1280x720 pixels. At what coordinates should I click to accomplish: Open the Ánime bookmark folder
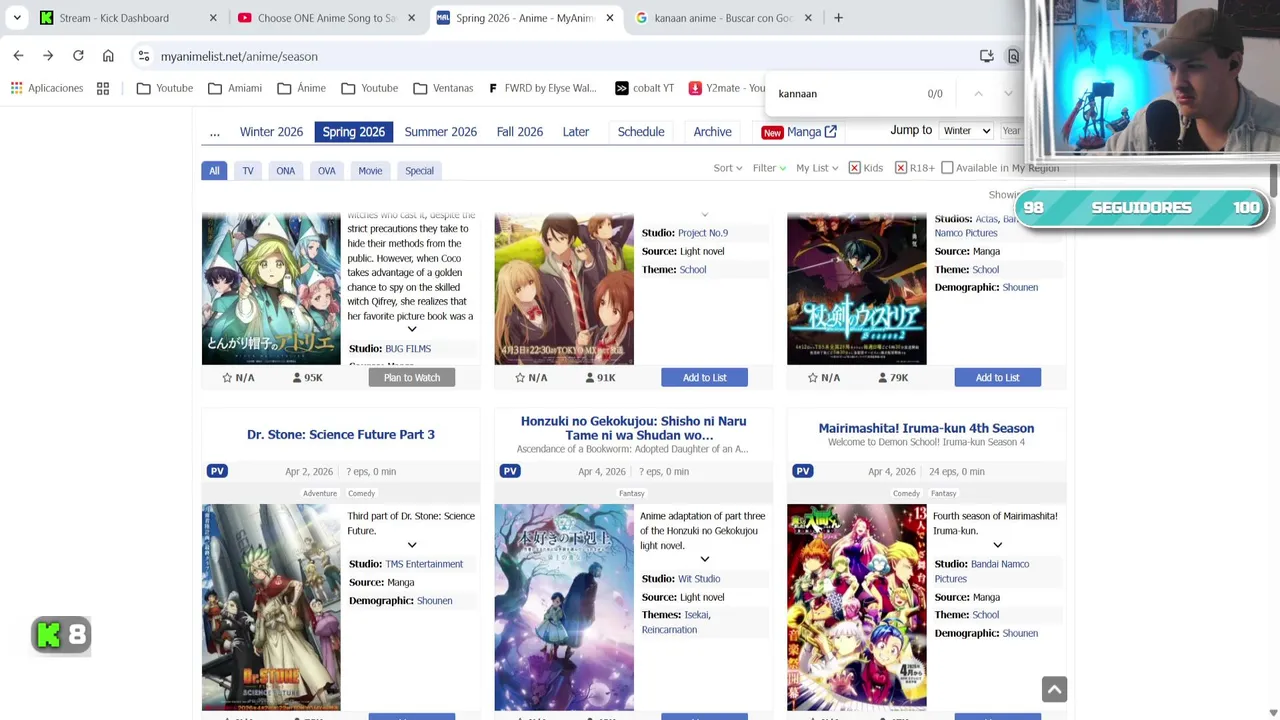click(302, 88)
